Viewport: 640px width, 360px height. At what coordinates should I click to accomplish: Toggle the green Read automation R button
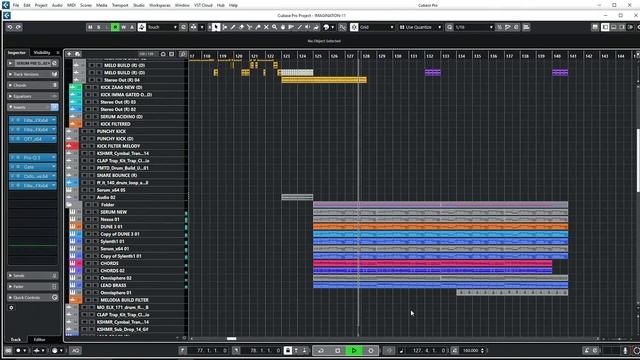coord(115,27)
